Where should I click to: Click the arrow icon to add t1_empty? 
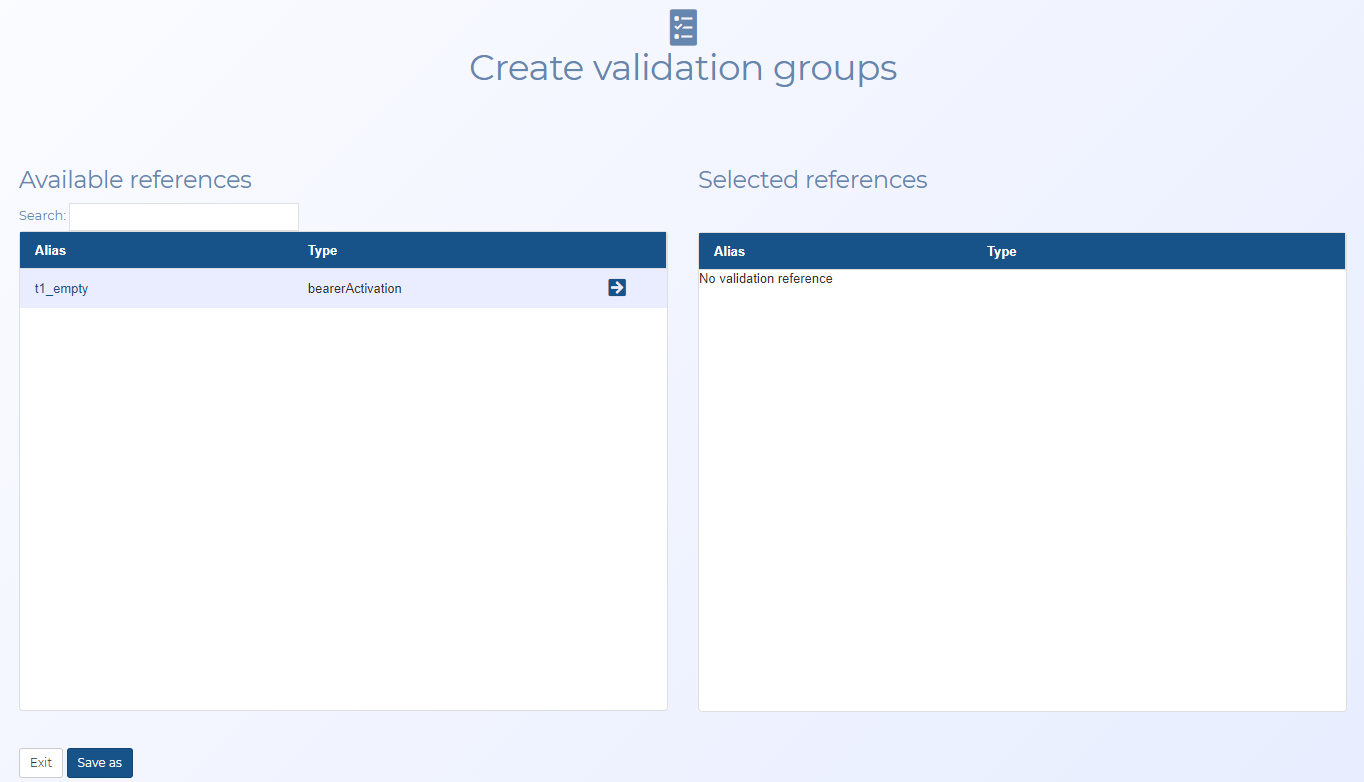617,288
